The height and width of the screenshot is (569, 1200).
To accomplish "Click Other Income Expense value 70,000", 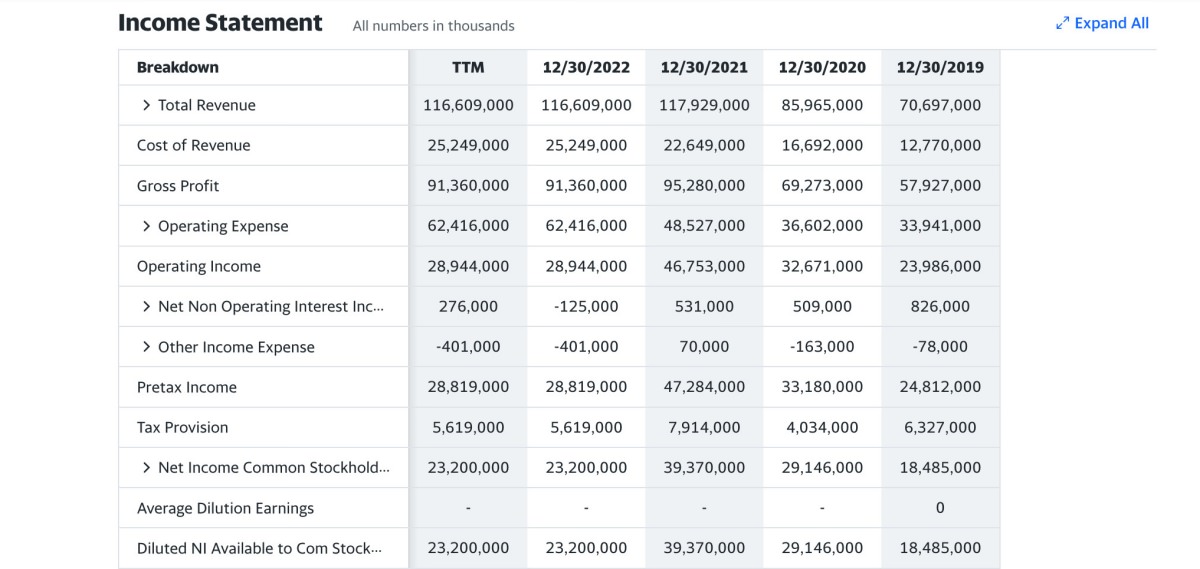I will coord(704,347).
